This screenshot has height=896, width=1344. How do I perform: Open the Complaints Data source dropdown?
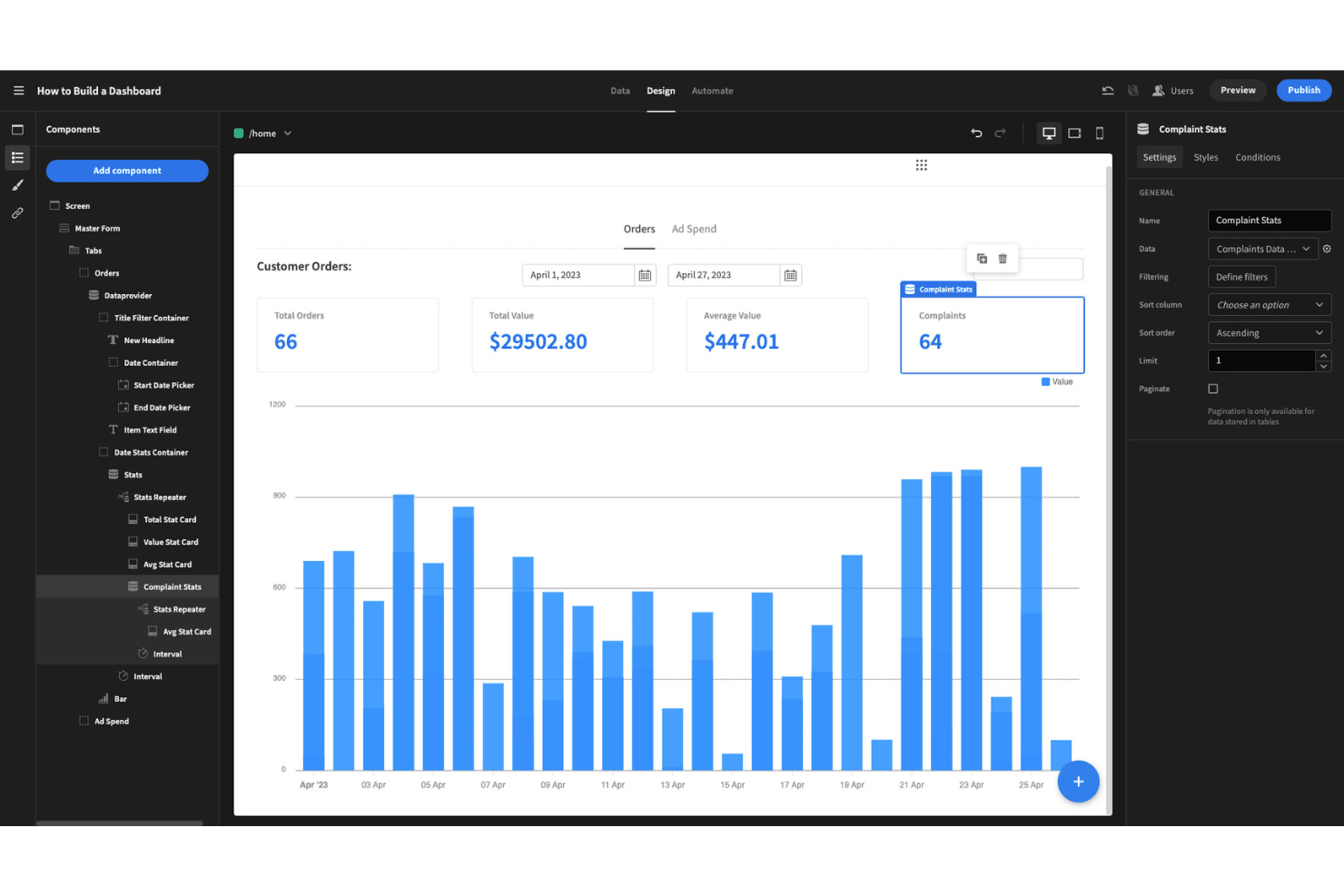pyautogui.click(x=1262, y=248)
